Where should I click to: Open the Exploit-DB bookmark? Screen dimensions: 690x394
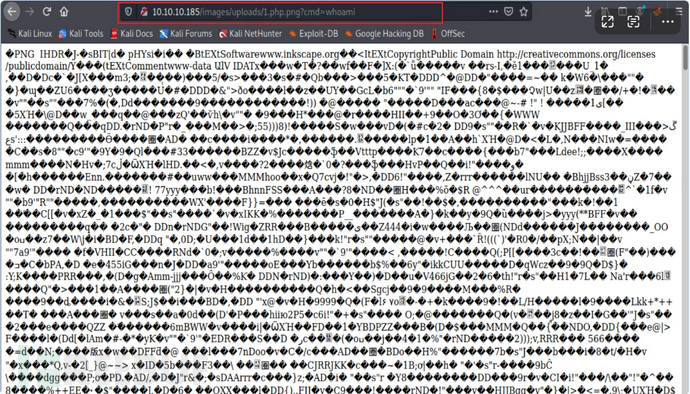click(313, 33)
